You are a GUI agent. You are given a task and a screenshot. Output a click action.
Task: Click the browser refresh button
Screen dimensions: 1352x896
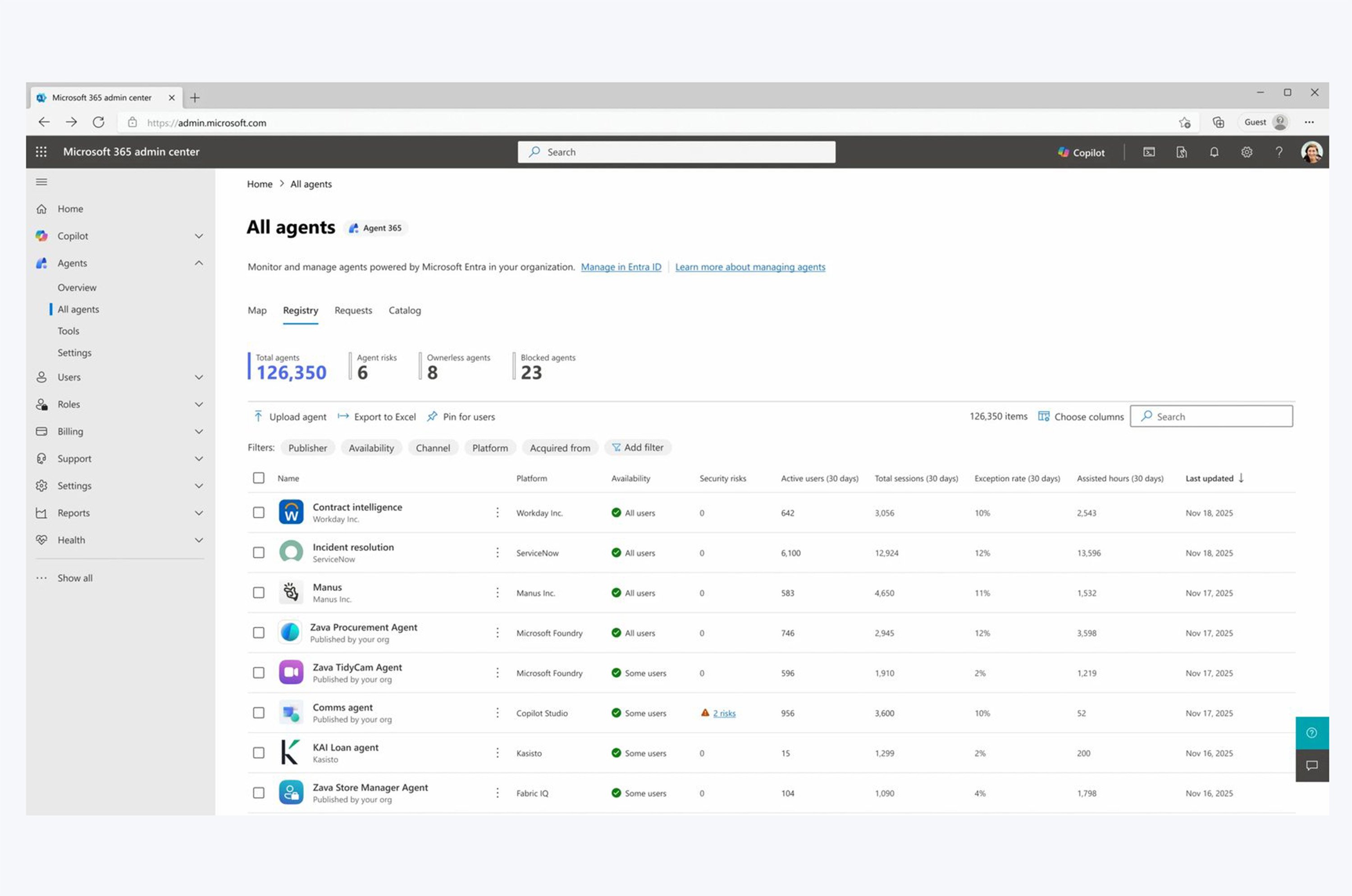[x=98, y=122]
